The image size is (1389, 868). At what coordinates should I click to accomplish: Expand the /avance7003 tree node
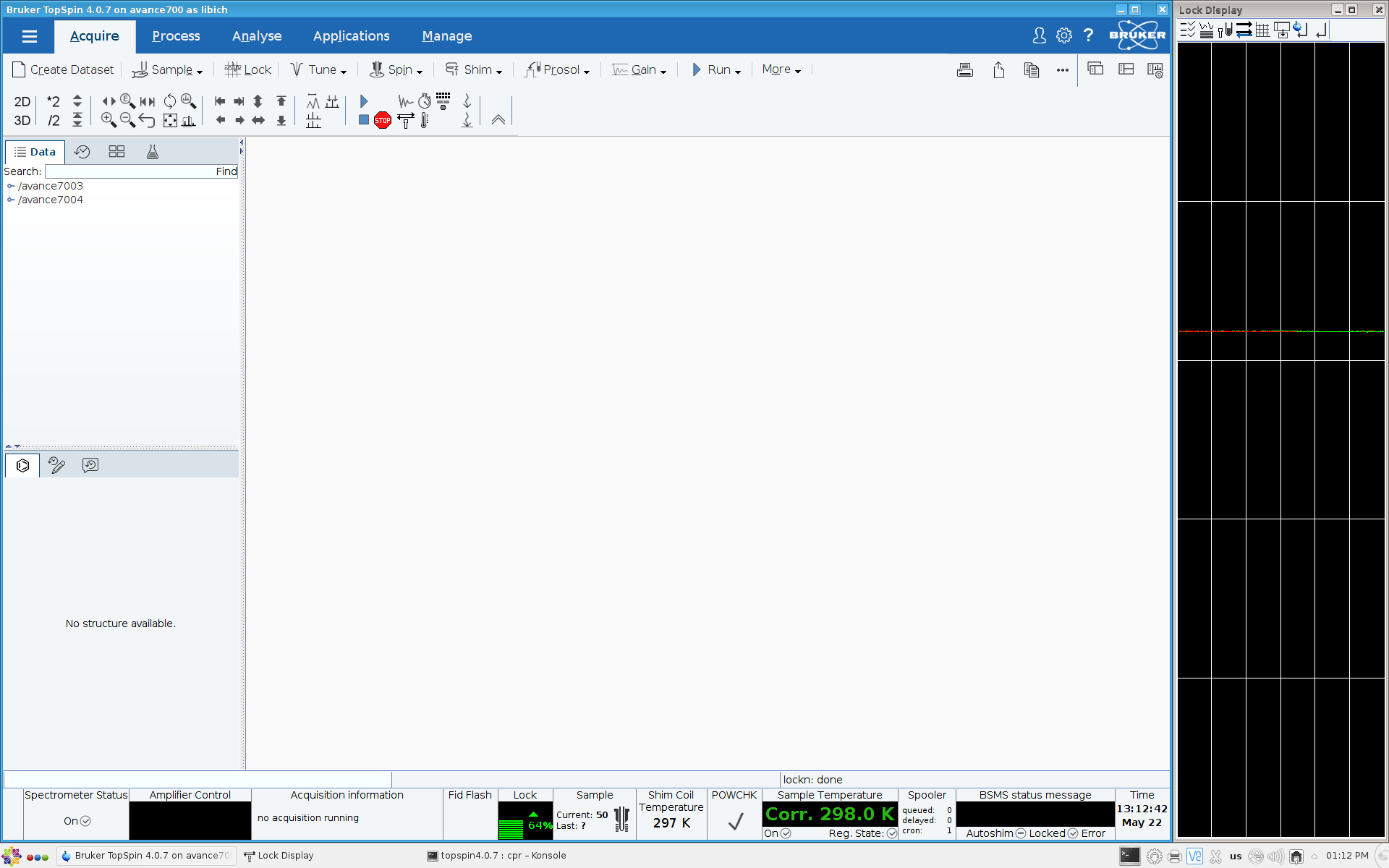click(11, 186)
